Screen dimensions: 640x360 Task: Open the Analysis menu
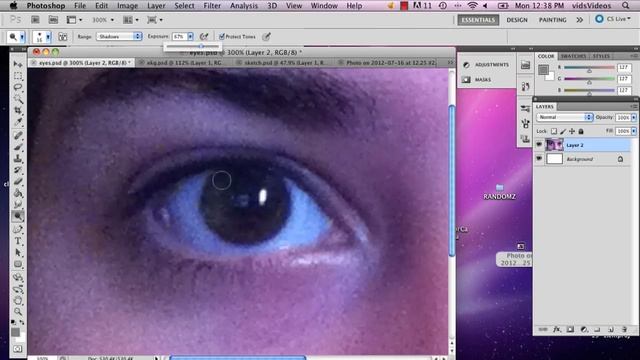244,6
